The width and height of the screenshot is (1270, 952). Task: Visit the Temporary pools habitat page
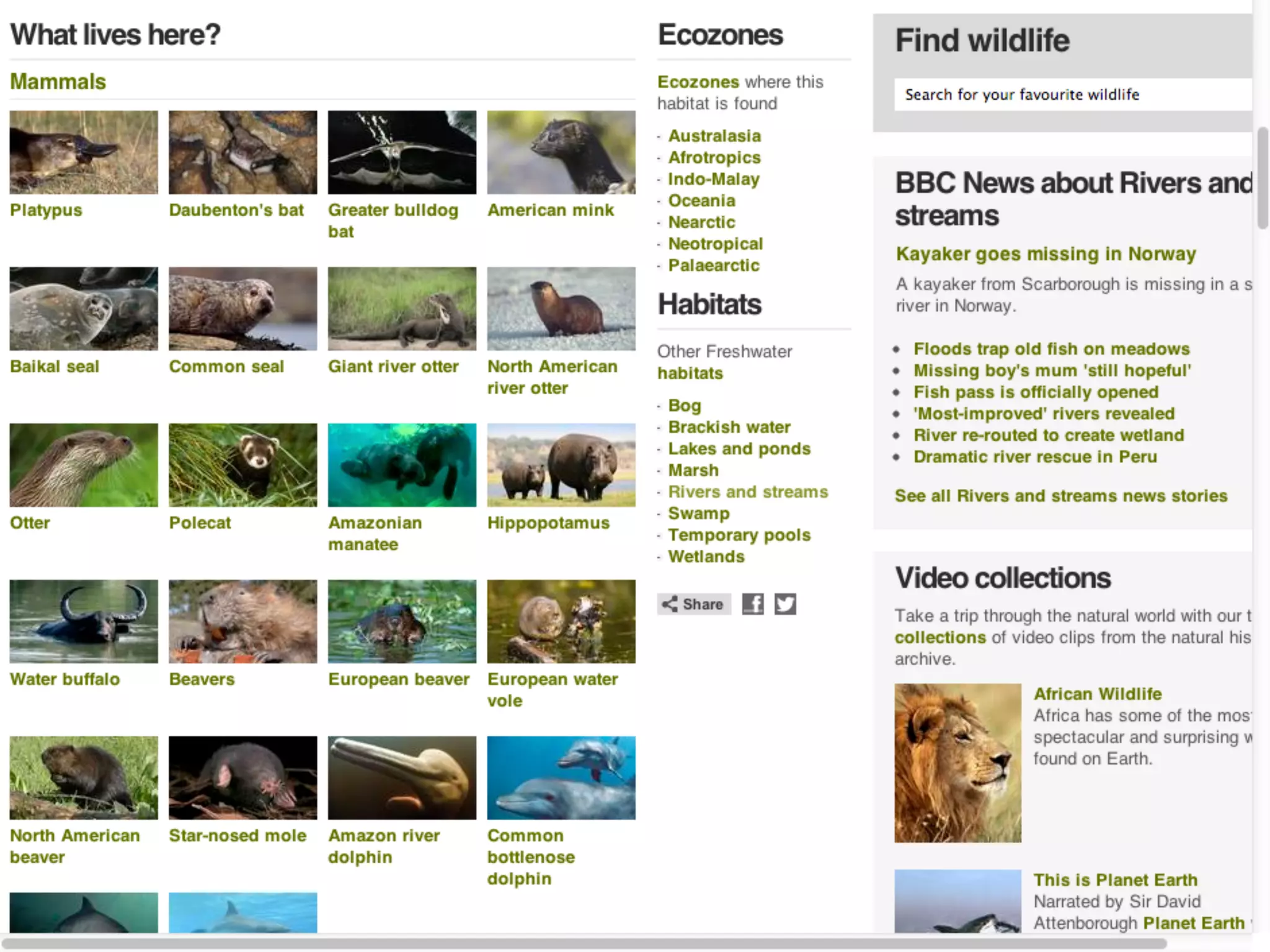tap(739, 535)
